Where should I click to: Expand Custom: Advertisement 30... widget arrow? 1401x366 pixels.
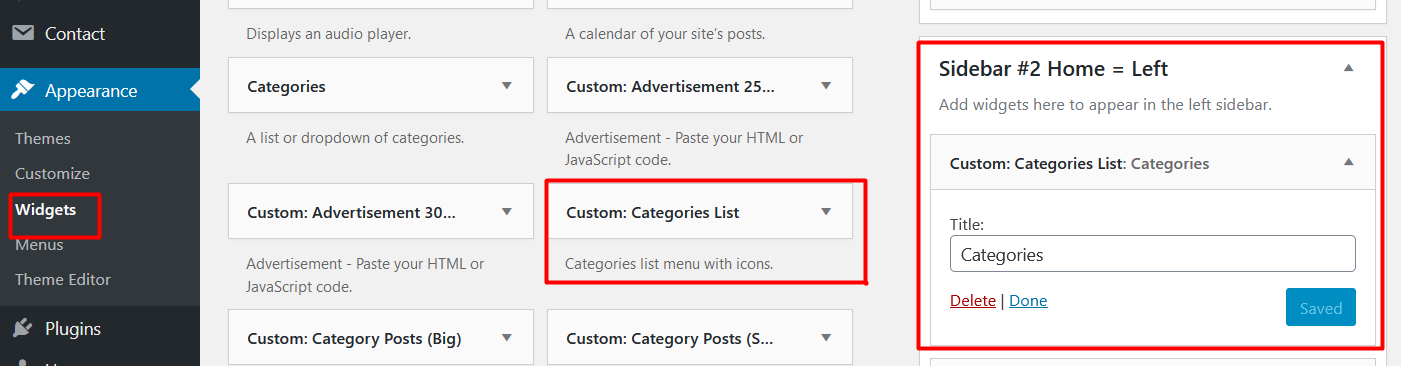tap(507, 212)
